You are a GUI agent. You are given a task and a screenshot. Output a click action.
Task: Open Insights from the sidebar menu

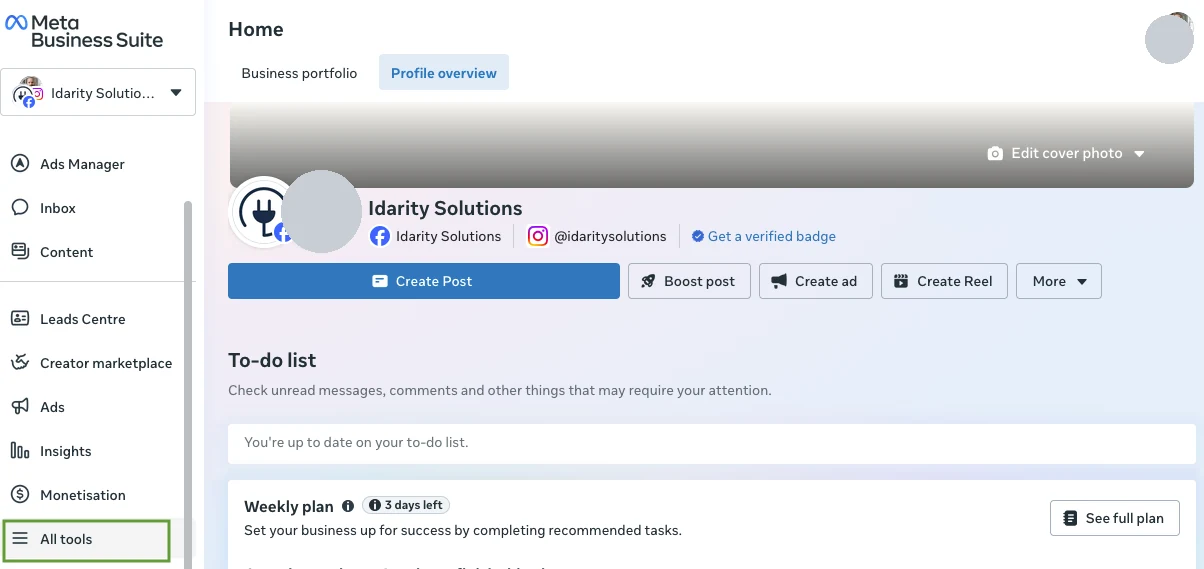click(66, 451)
